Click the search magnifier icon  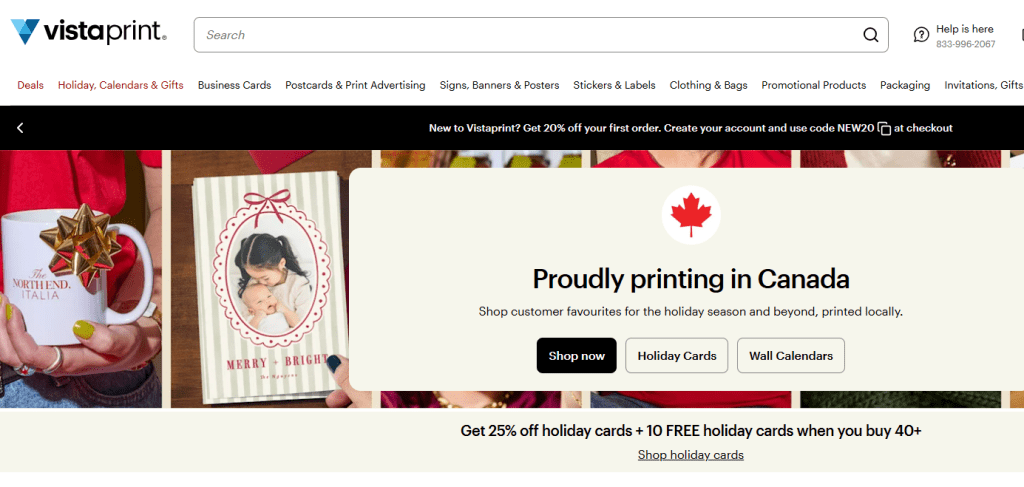[870, 35]
